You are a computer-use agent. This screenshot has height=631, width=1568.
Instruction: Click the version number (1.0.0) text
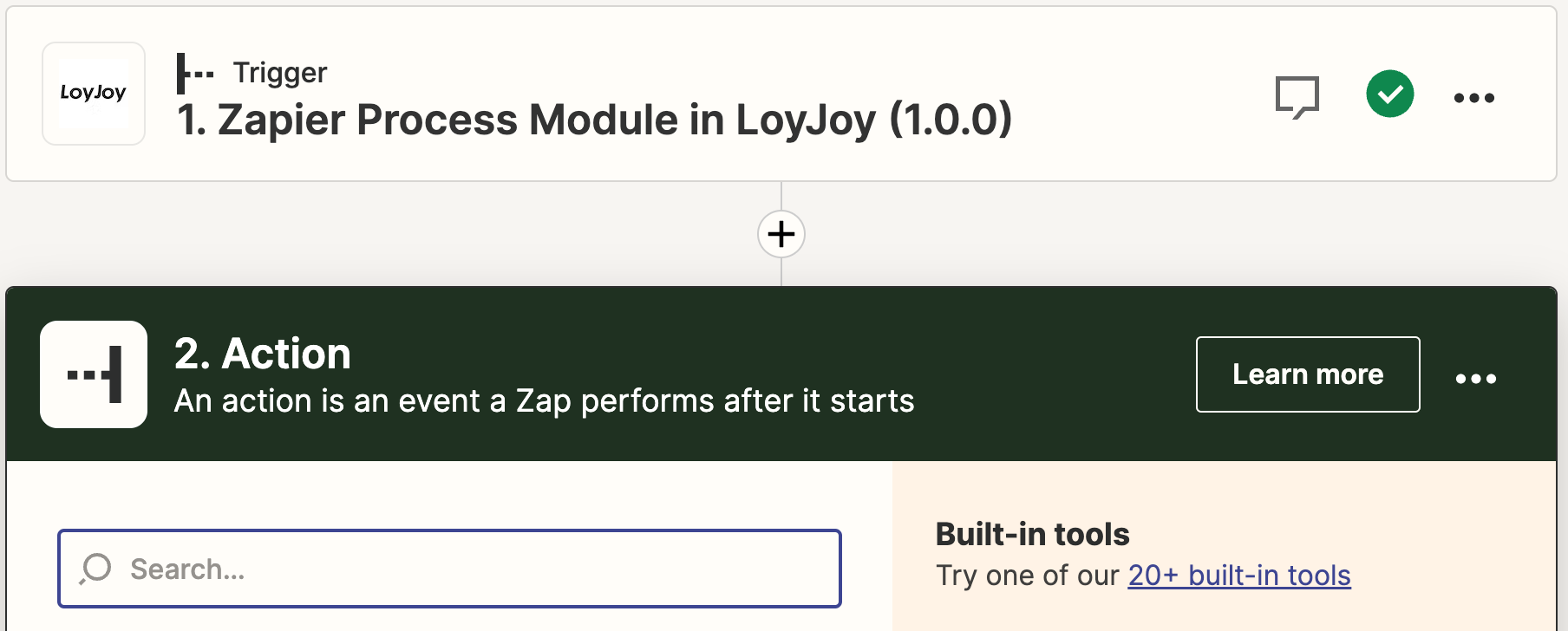click(951, 120)
